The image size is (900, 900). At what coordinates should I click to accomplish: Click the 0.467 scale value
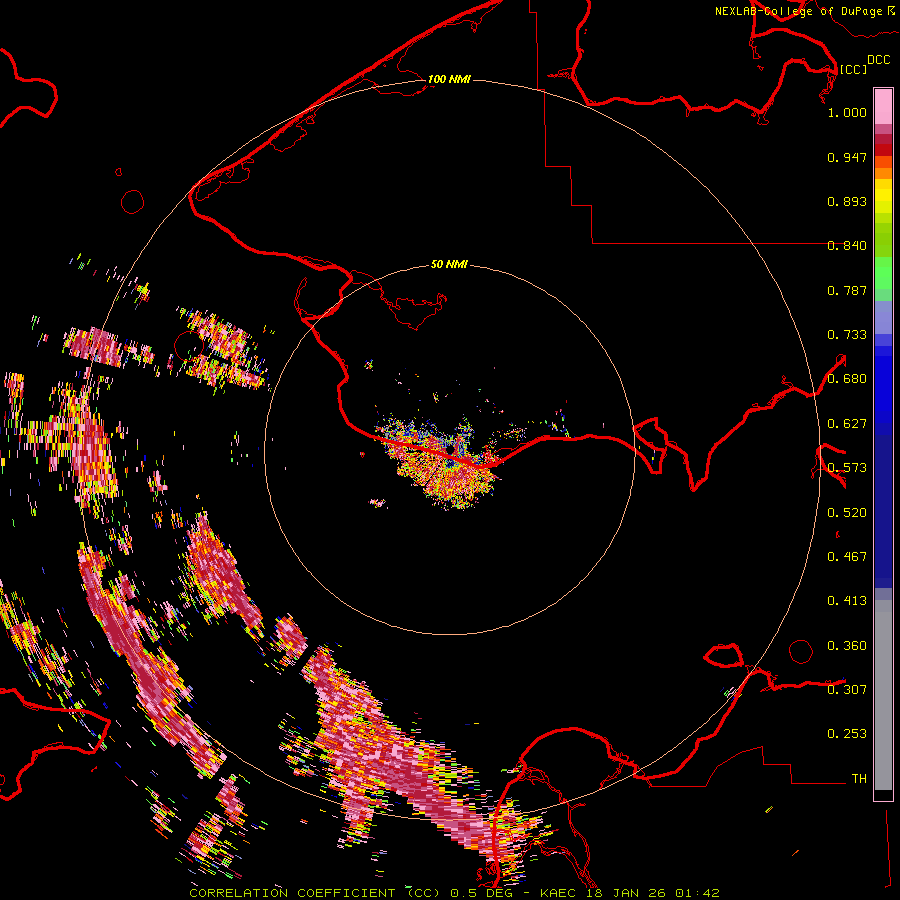click(x=847, y=557)
